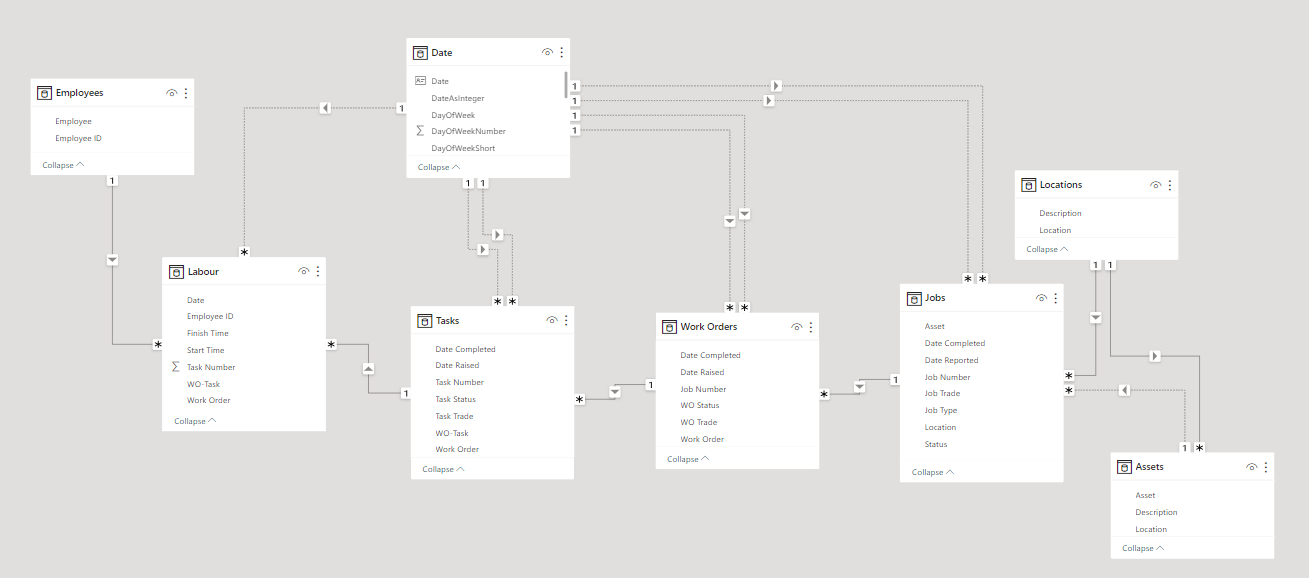Image resolution: width=1309 pixels, height=578 pixels.
Task: Collapse the Labour table
Action: pos(195,421)
